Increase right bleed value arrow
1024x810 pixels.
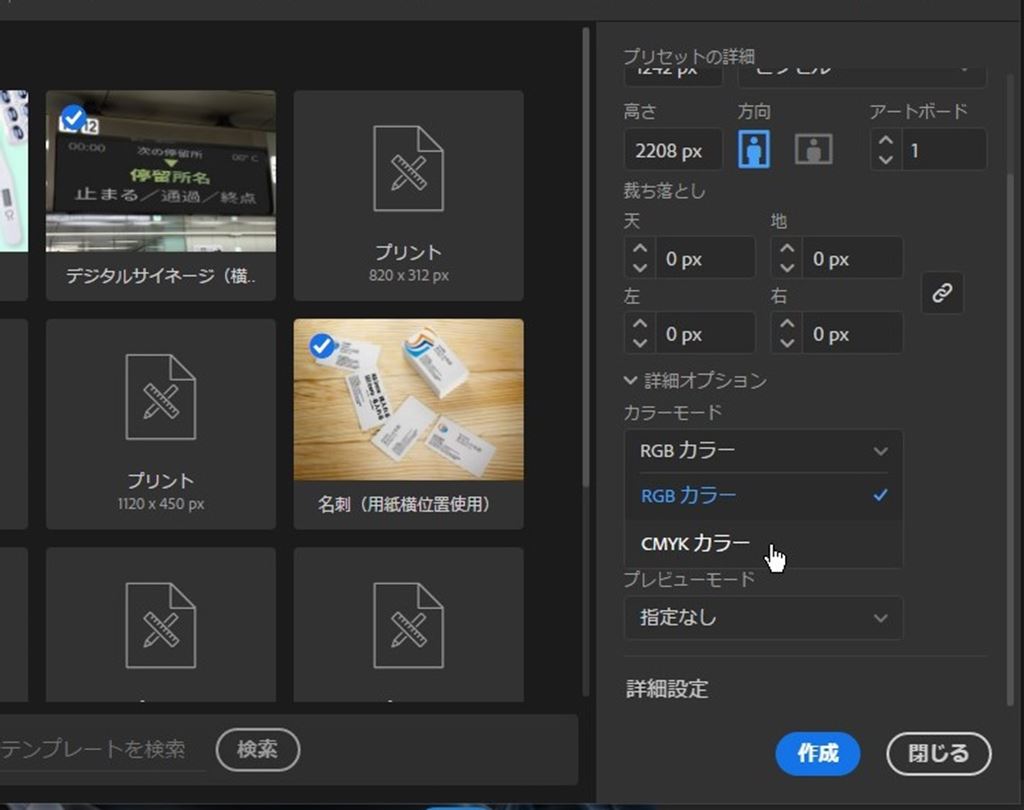(x=787, y=325)
